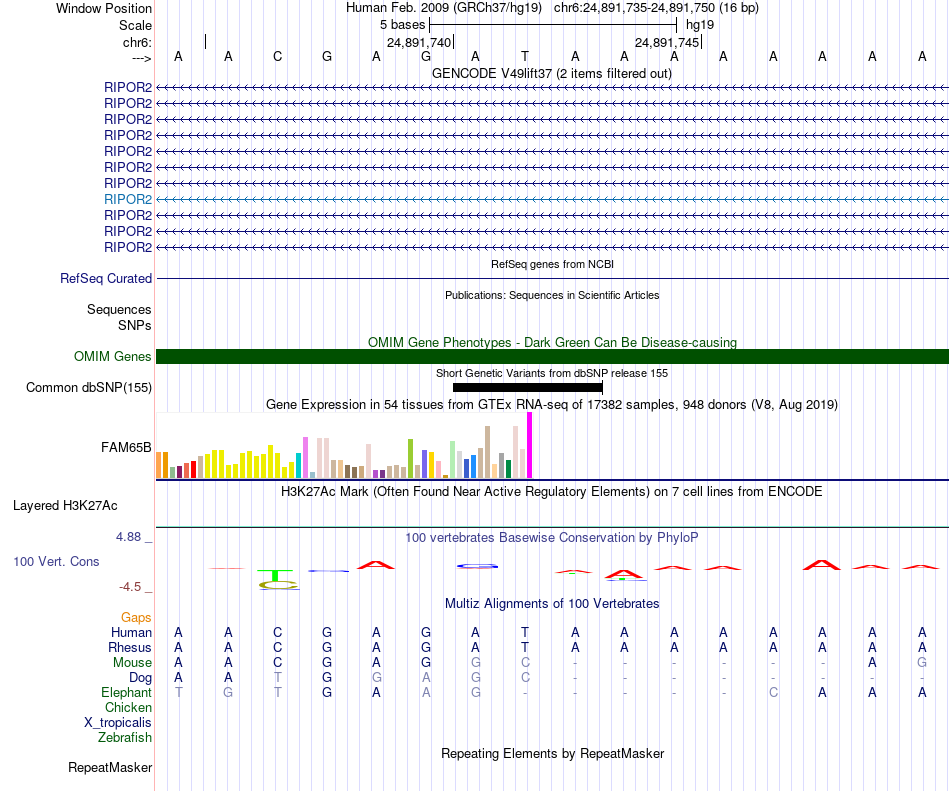
Task: Click the last RIPOR2 label above RefSeq title
Action: [x=128, y=247]
